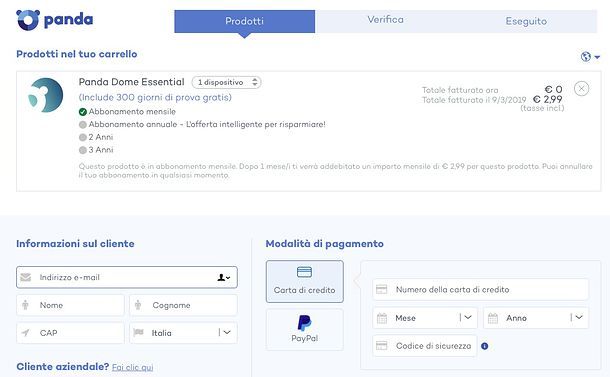Screen dimensions: 610x377
Task: Select Abbonamento annuale option
Action: tap(202, 124)
